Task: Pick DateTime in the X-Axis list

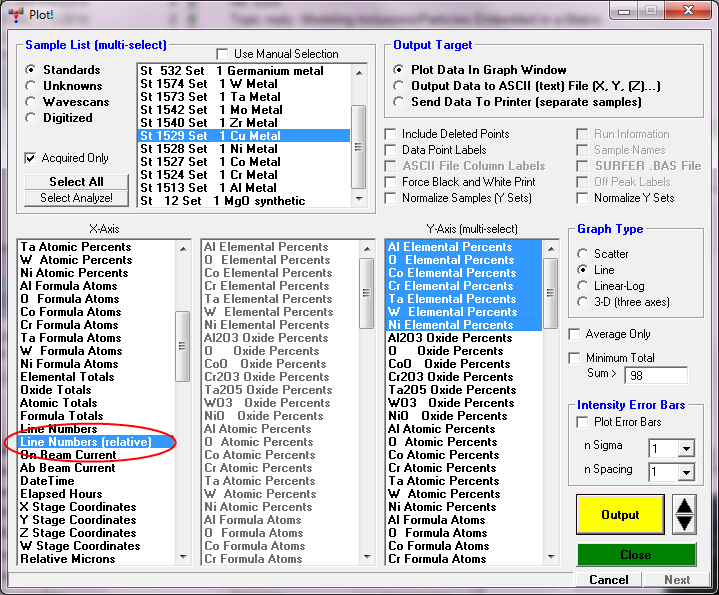Action: pos(48,481)
